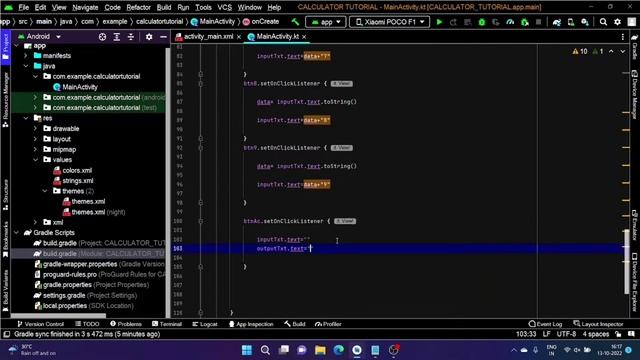Select opened file target icon in Project panel
The width and height of the screenshot is (640, 360).
[x=102, y=37]
